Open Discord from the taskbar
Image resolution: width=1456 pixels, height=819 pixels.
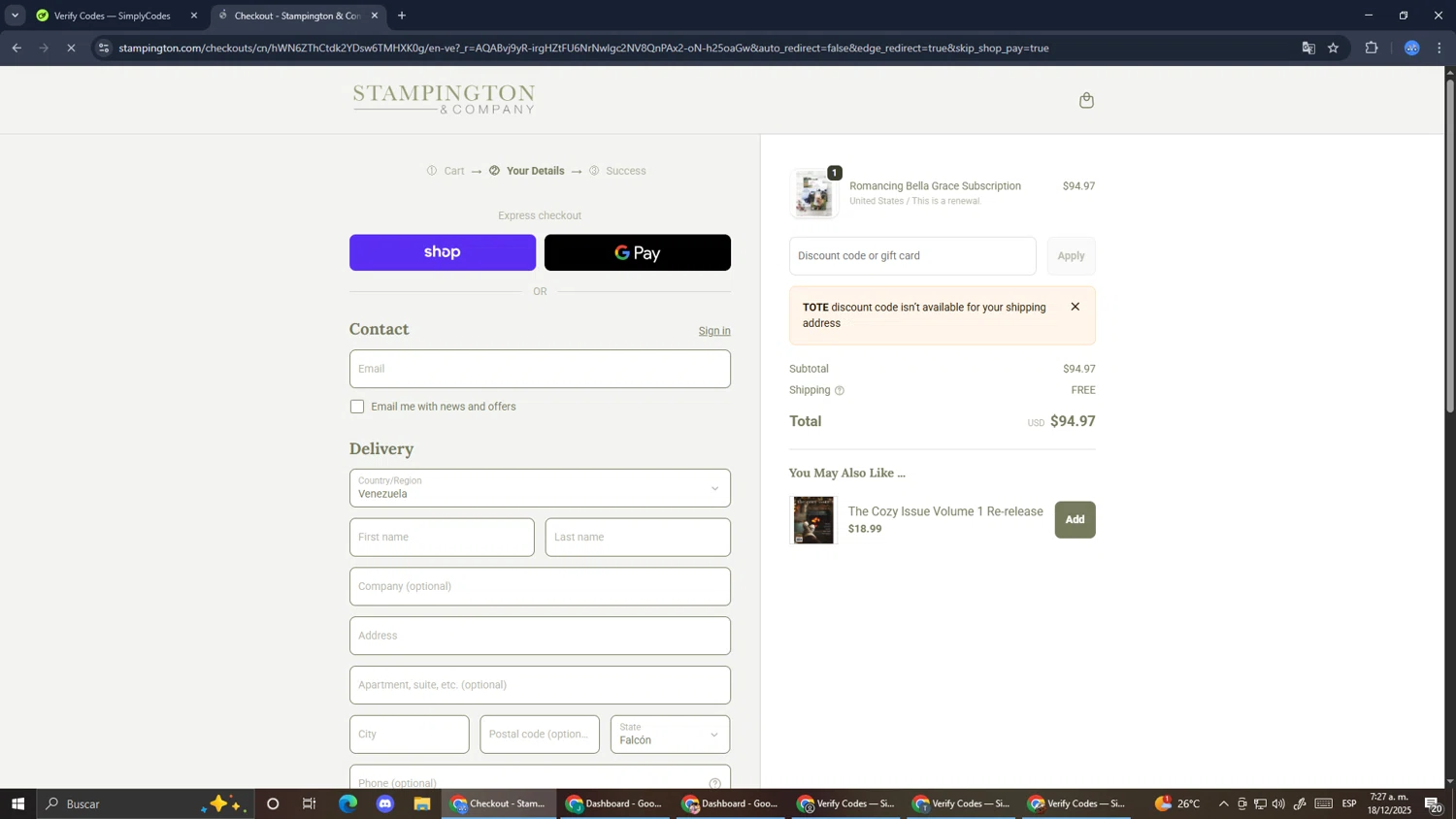click(385, 804)
